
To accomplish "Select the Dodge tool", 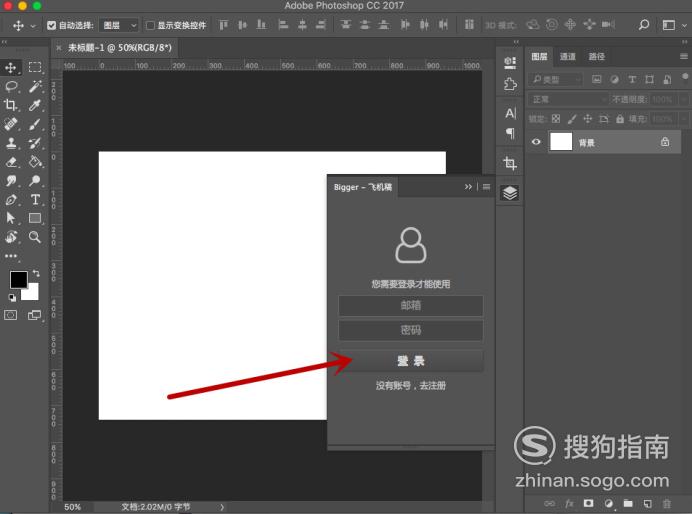I will tap(35, 180).
